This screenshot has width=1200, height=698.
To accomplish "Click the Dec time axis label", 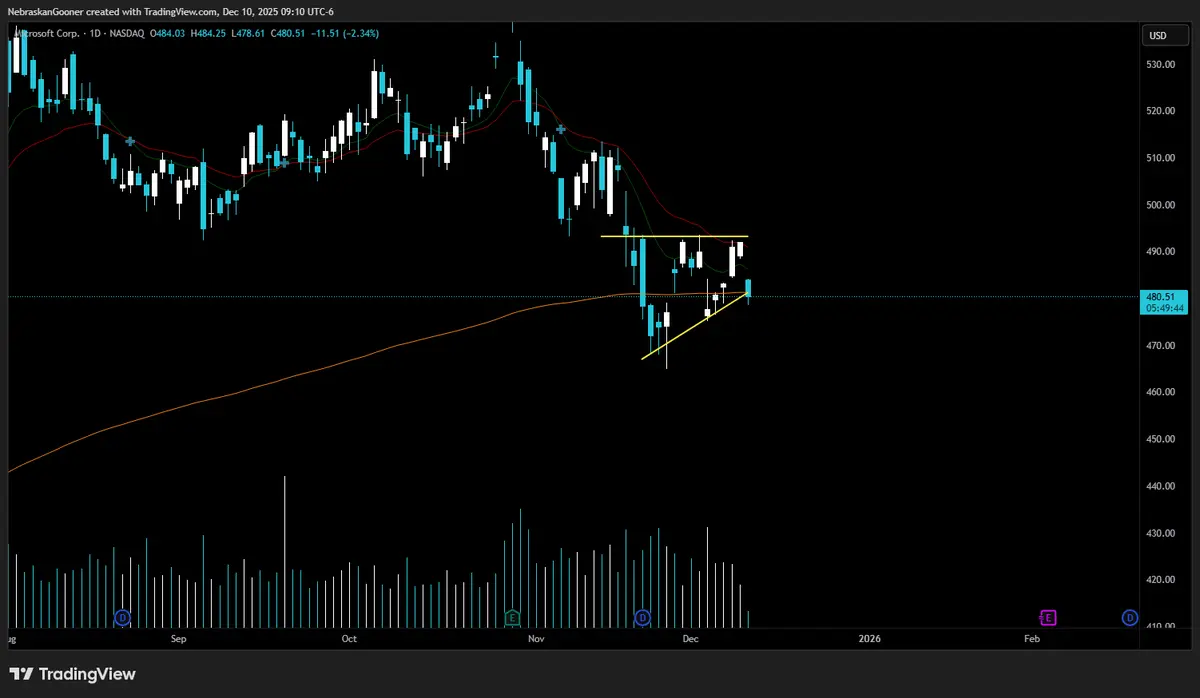I will coord(692,638).
